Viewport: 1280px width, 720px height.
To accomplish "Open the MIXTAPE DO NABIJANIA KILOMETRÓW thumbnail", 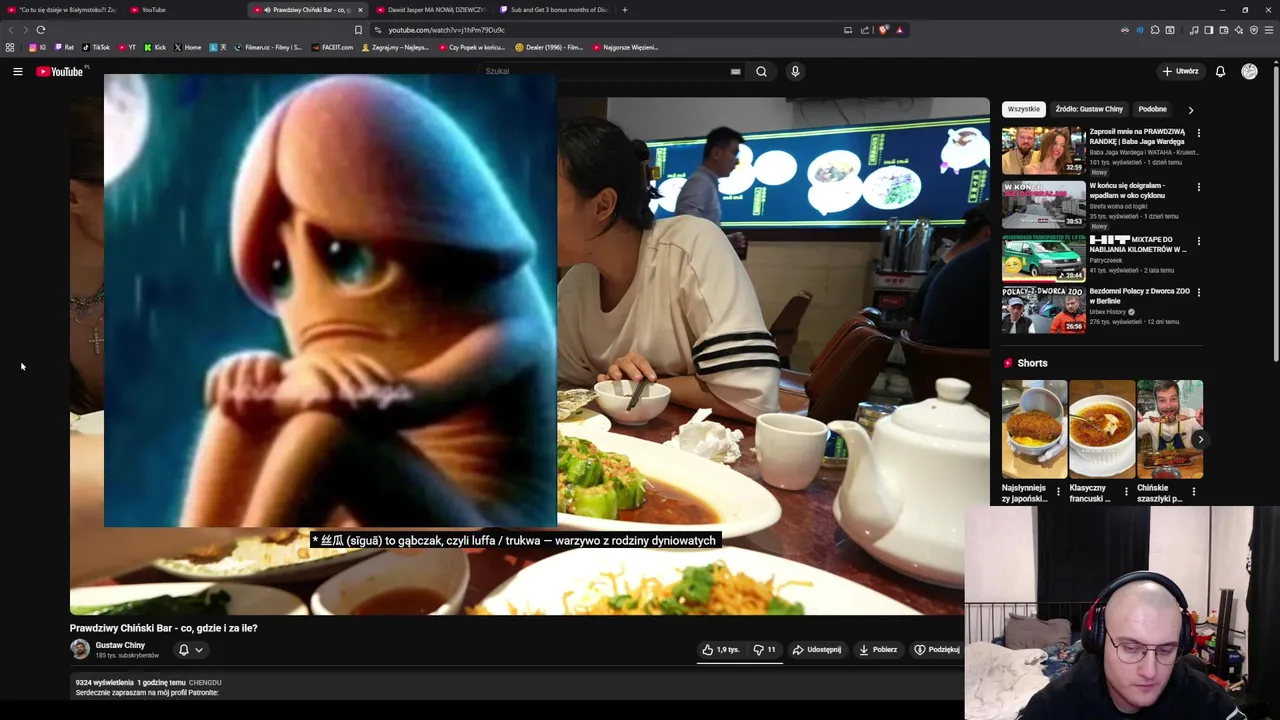I will pyautogui.click(x=1043, y=258).
